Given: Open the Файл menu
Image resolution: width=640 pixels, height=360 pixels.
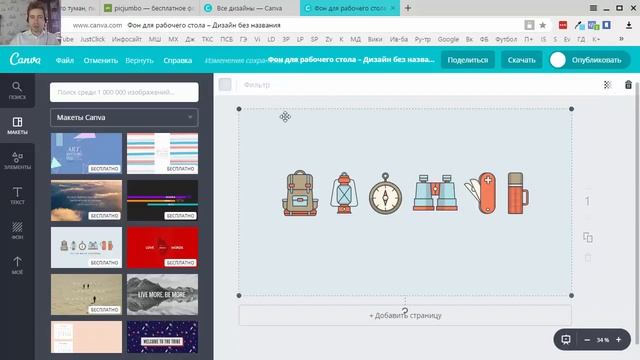Looking at the screenshot, I should (64, 60).
